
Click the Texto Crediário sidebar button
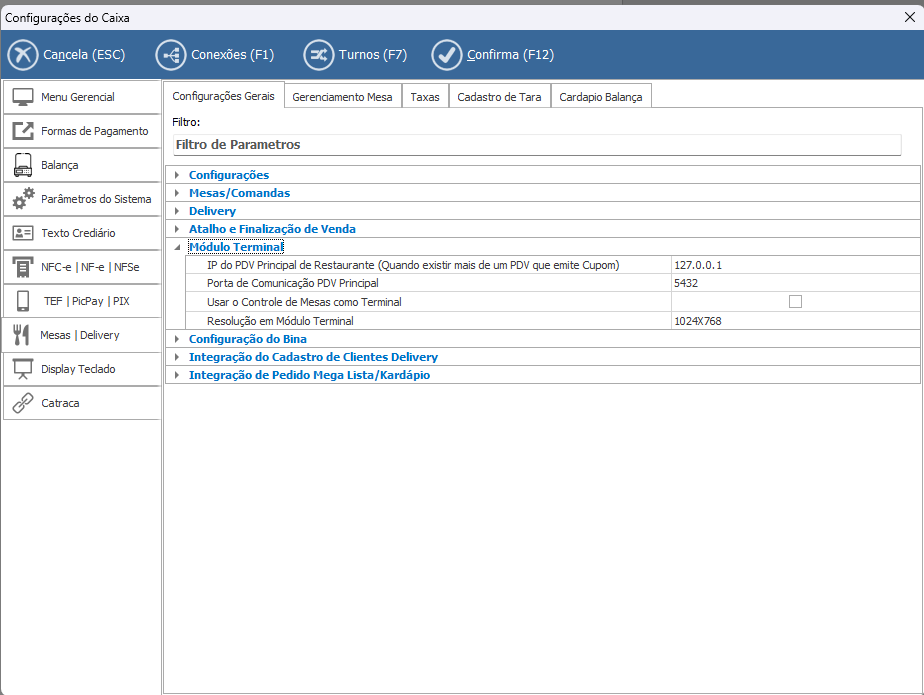(x=81, y=233)
